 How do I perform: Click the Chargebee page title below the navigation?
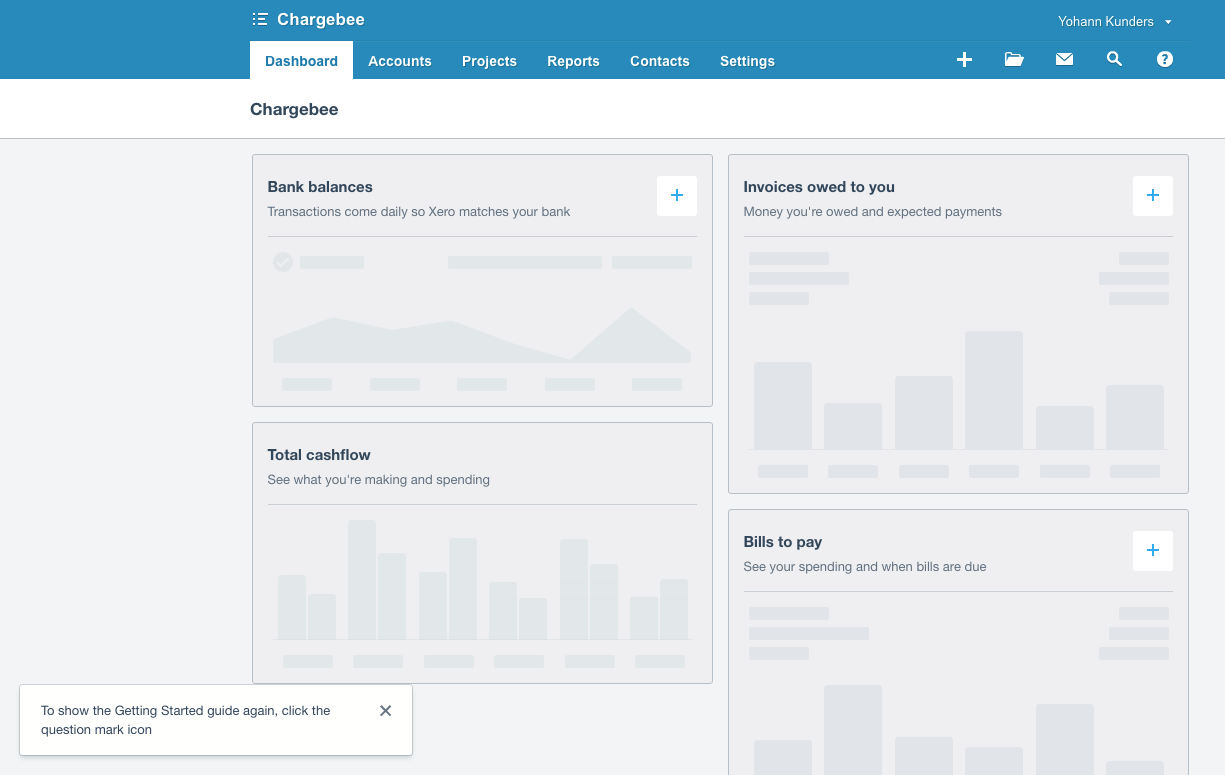click(x=294, y=109)
